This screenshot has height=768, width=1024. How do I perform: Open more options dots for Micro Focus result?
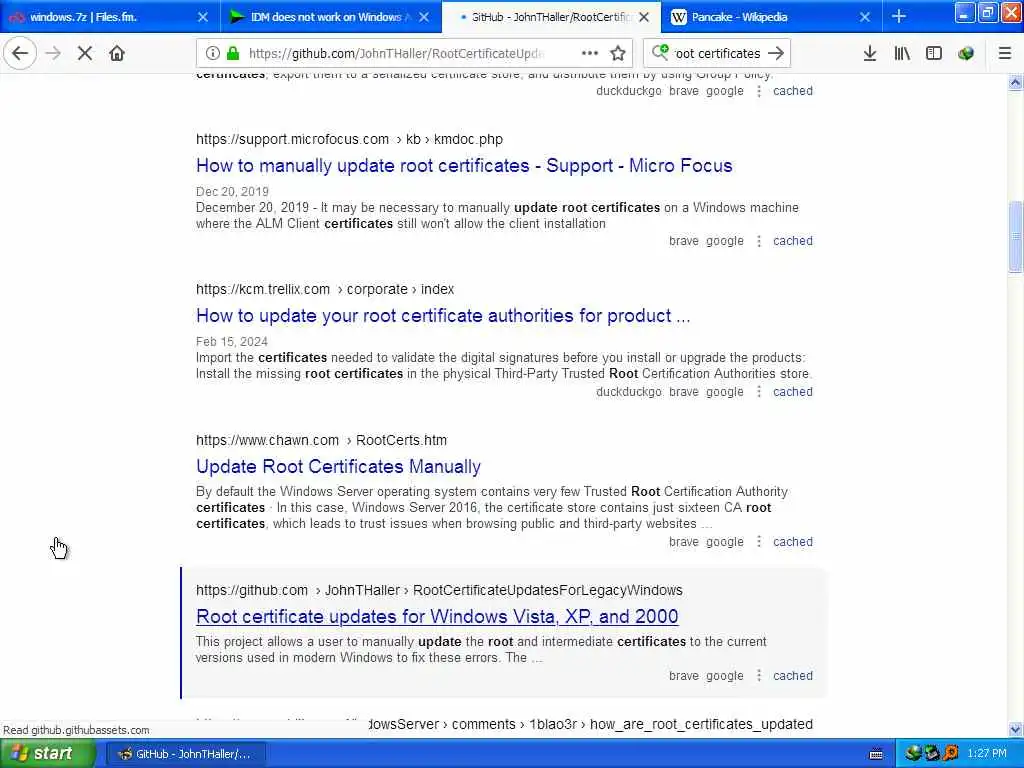[759, 241]
